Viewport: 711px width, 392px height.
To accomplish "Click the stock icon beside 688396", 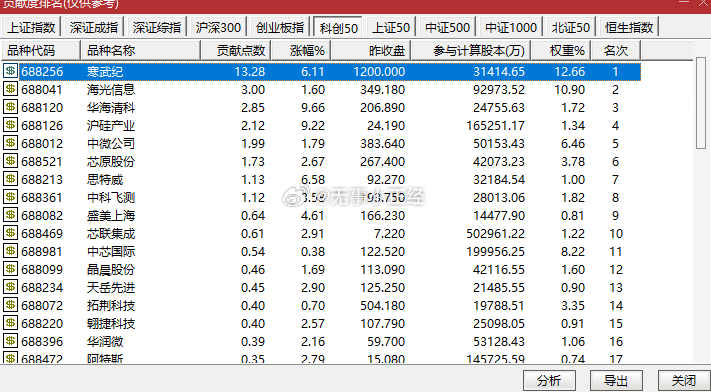I will pos(10,341).
